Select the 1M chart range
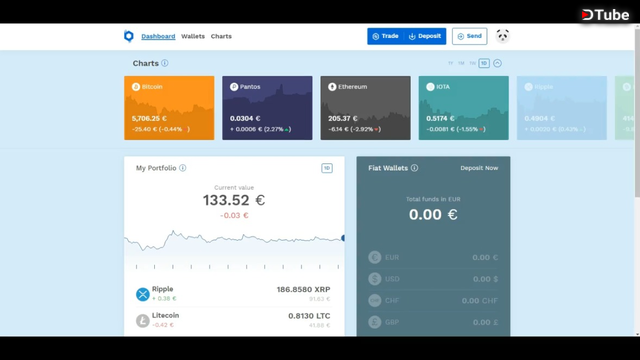 tap(461, 63)
